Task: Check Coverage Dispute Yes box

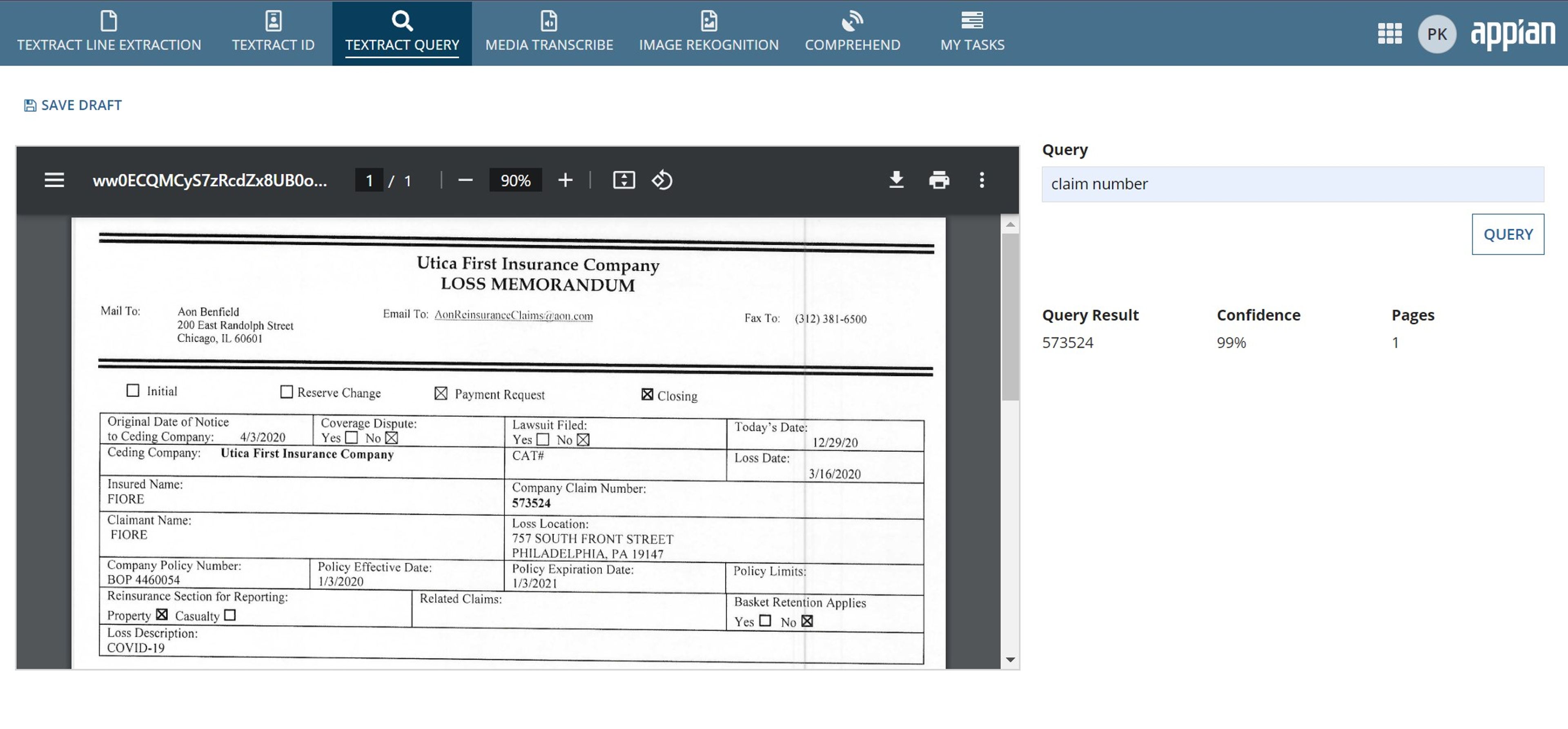Action: click(351, 438)
